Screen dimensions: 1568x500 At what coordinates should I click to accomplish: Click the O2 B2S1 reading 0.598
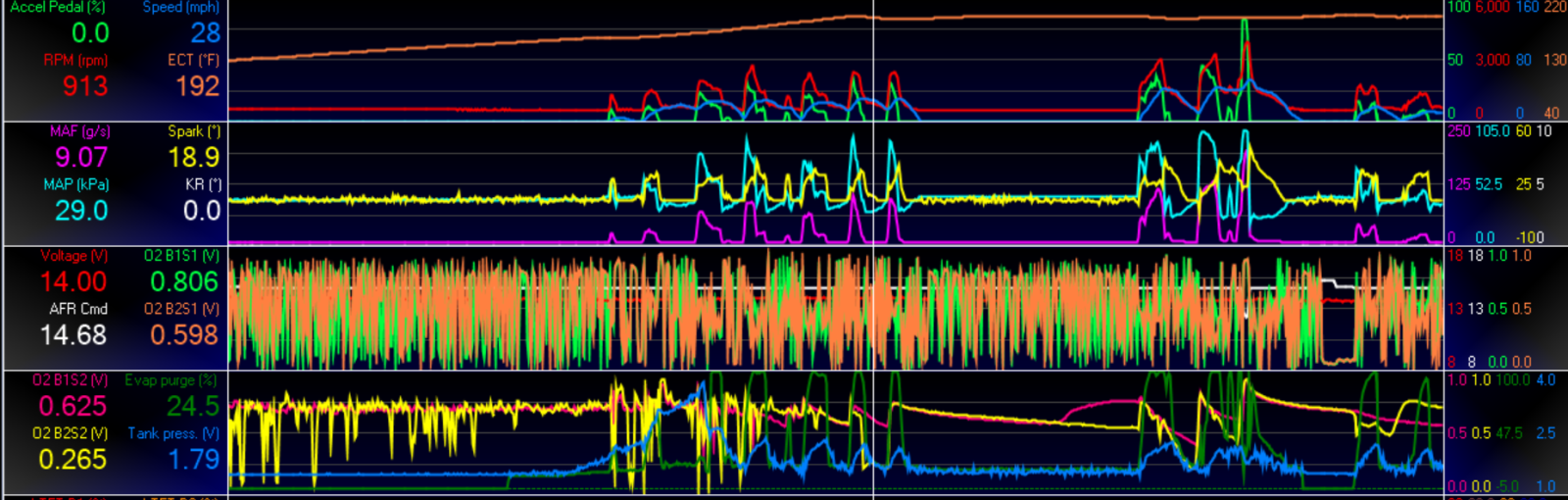coord(184,335)
